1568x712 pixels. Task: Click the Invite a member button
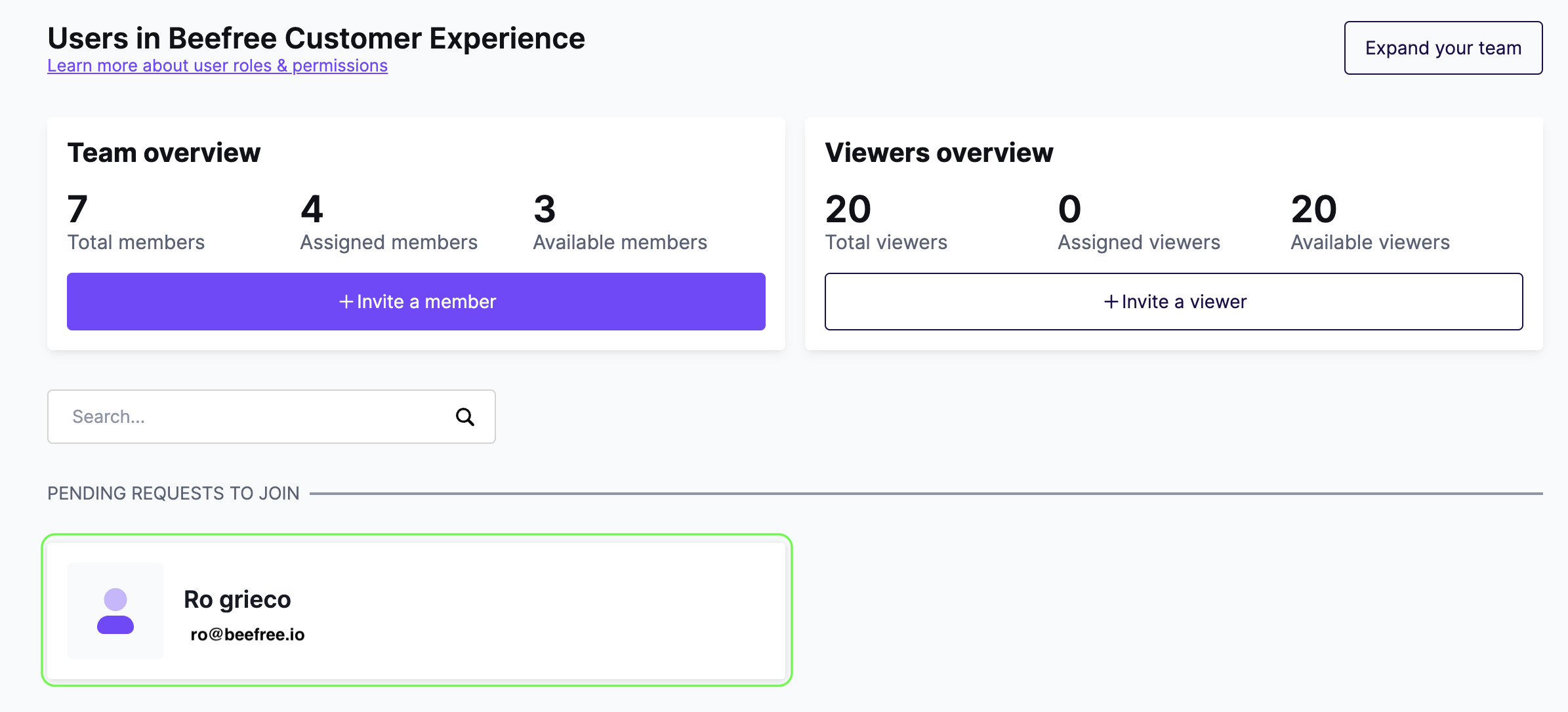click(x=416, y=302)
